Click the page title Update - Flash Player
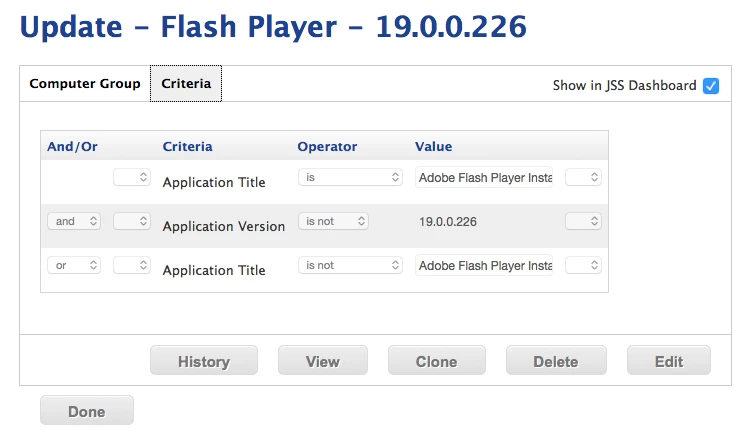Viewport: 750px width, 447px height. pyautogui.click(x=273, y=26)
